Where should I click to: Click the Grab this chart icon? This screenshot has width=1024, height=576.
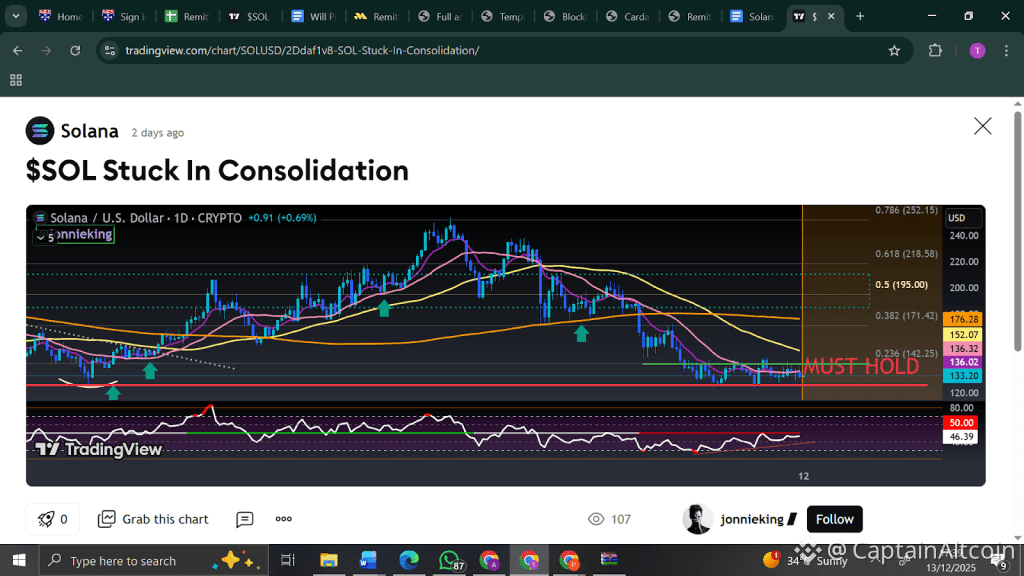pyautogui.click(x=106, y=519)
